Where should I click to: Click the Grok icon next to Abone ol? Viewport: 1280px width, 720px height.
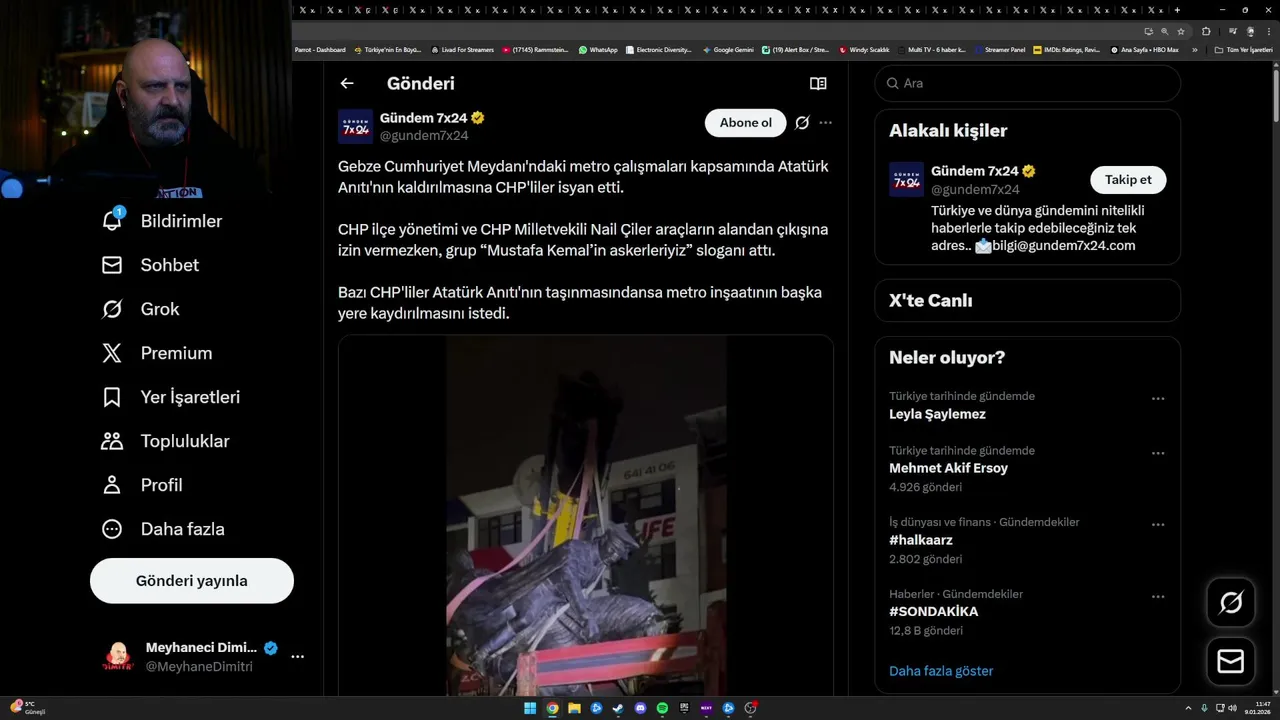click(802, 123)
